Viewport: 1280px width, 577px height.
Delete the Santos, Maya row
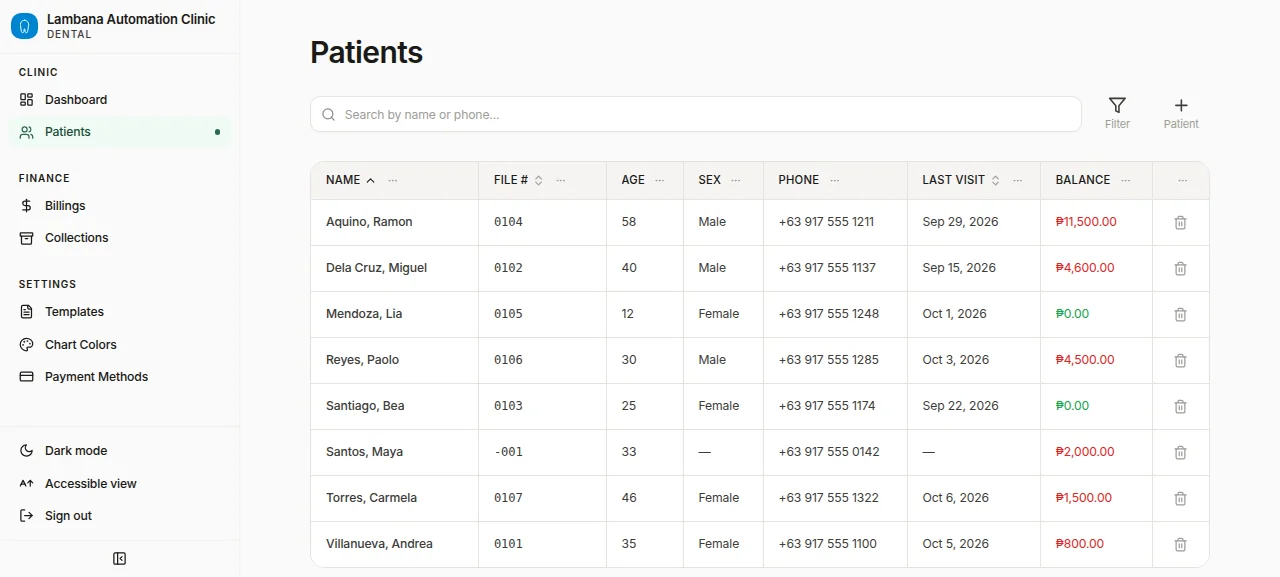(x=1180, y=452)
